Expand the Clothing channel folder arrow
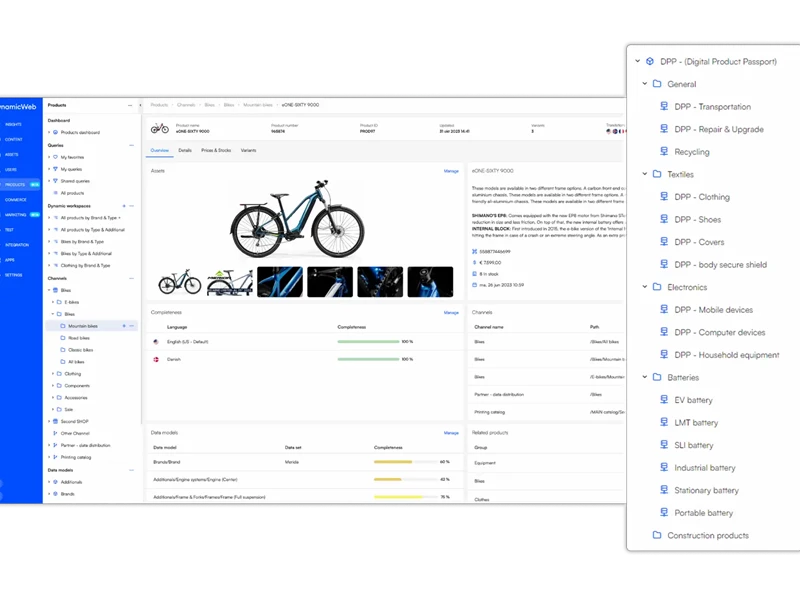800x600 pixels. [53, 373]
